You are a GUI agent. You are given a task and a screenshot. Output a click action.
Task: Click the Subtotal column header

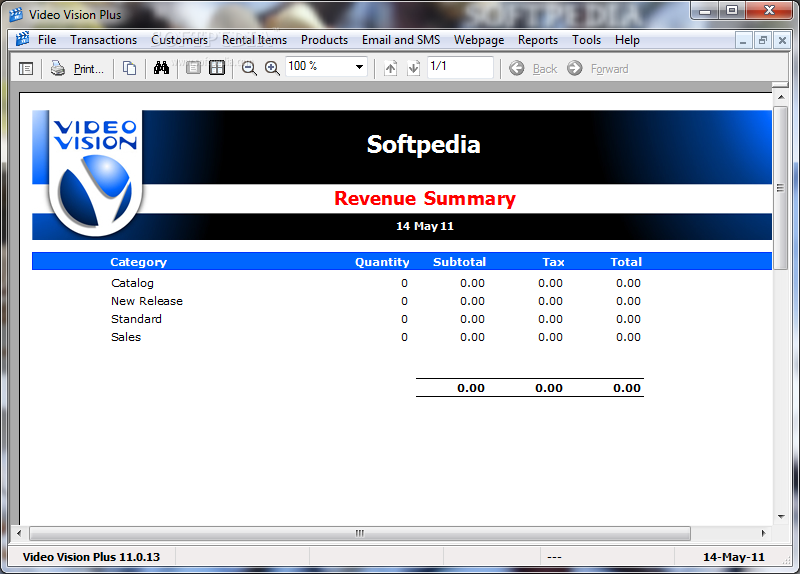coord(459,262)
